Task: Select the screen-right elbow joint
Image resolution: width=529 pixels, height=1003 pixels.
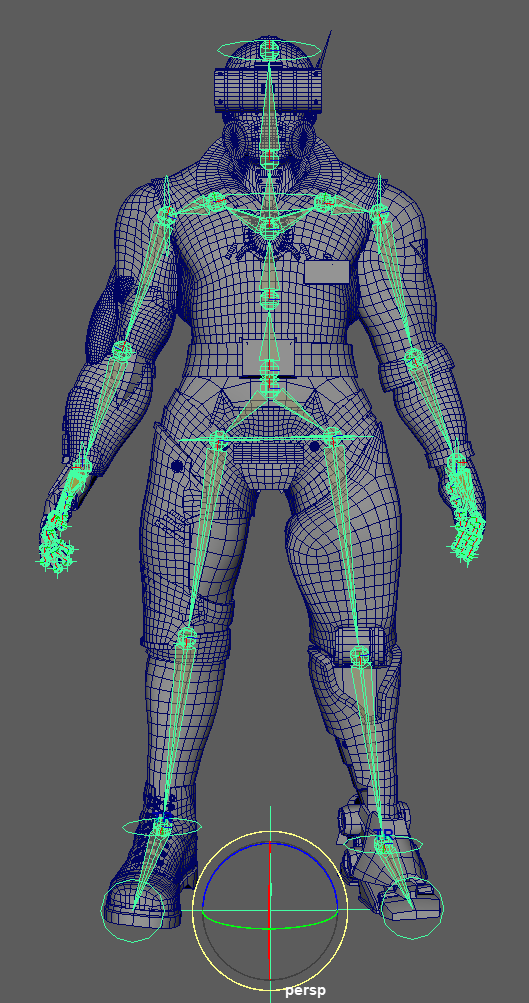Action: [414, 358]
